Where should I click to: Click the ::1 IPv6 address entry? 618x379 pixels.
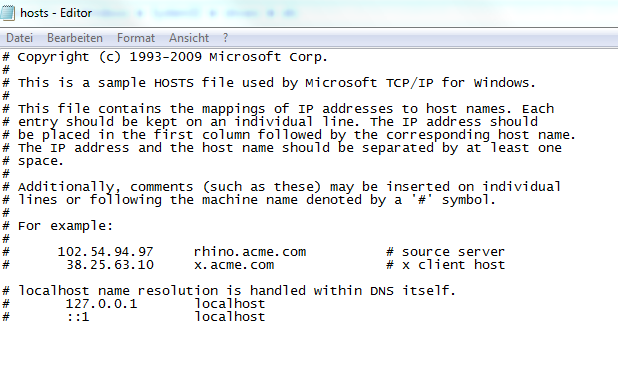click(78, 317)
